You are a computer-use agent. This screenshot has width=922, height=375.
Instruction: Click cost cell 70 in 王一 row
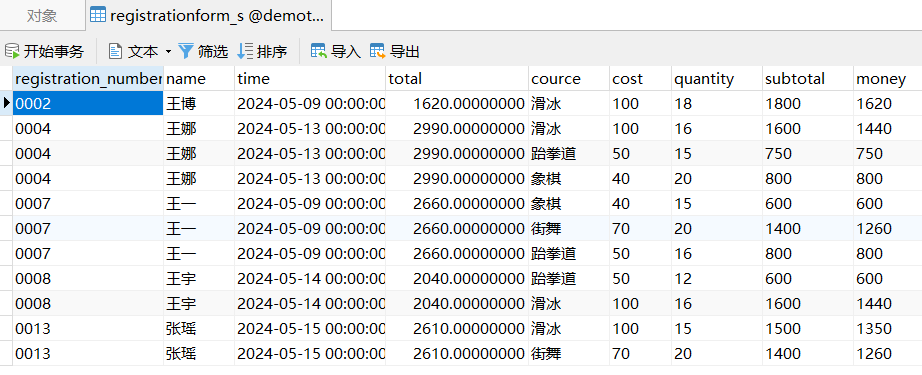coord(640,228)
